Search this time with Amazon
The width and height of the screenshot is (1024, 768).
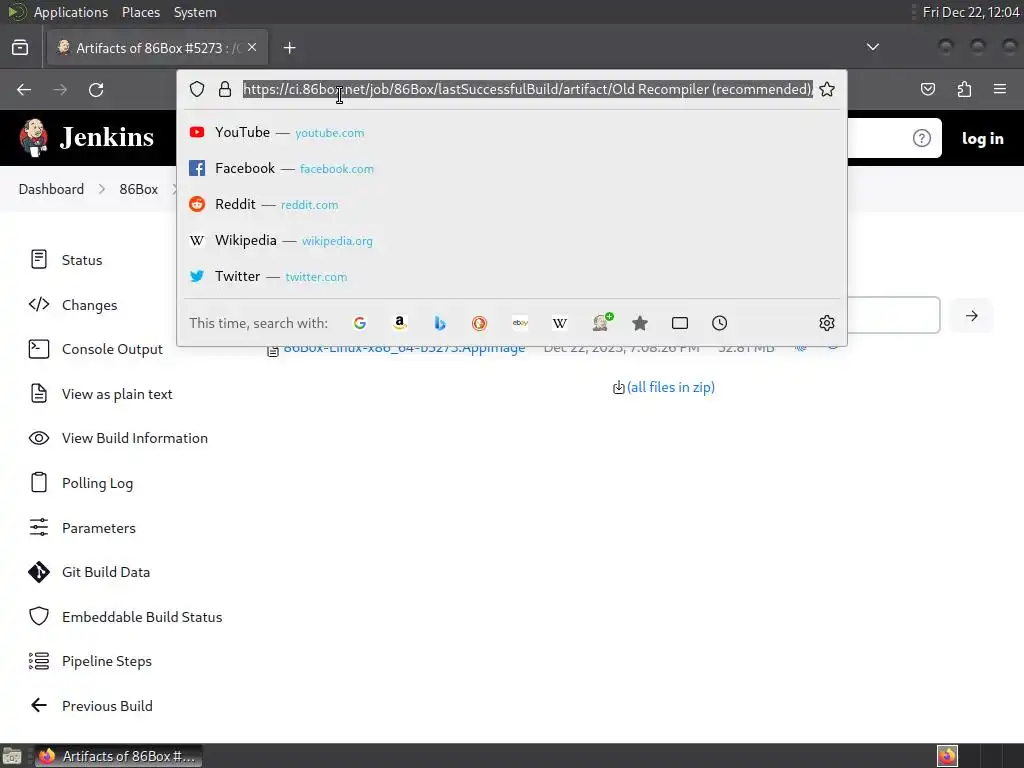[400, 323]
